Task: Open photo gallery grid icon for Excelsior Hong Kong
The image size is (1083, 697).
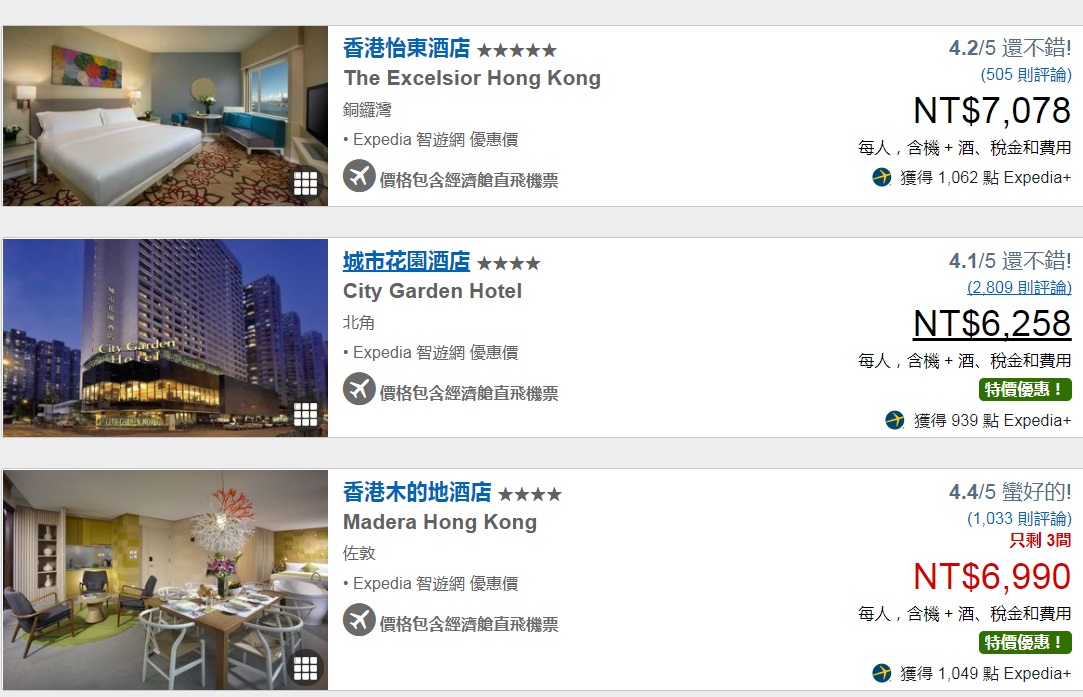Action: [305, 183]
